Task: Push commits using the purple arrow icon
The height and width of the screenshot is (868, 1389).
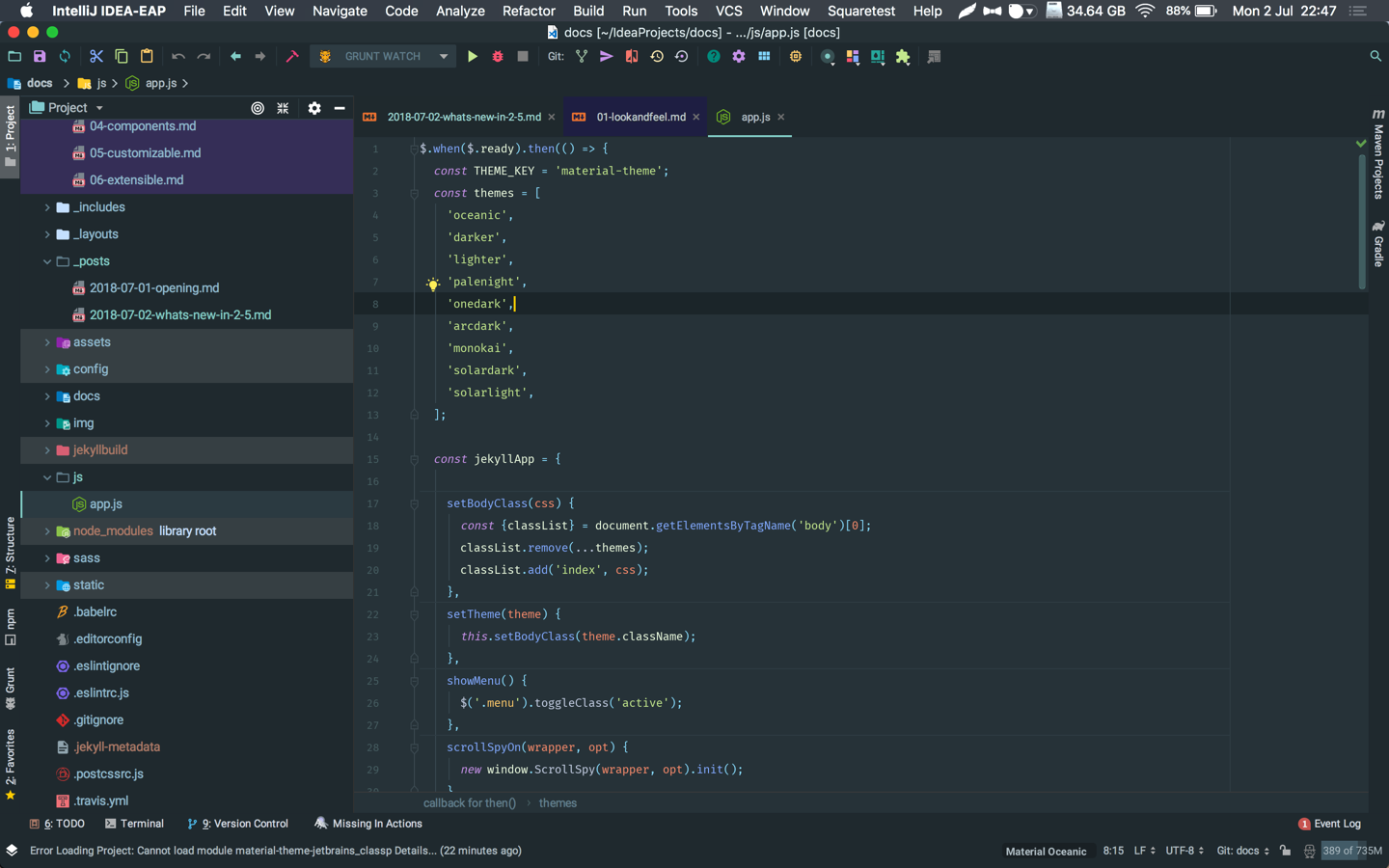Action: 606,56
